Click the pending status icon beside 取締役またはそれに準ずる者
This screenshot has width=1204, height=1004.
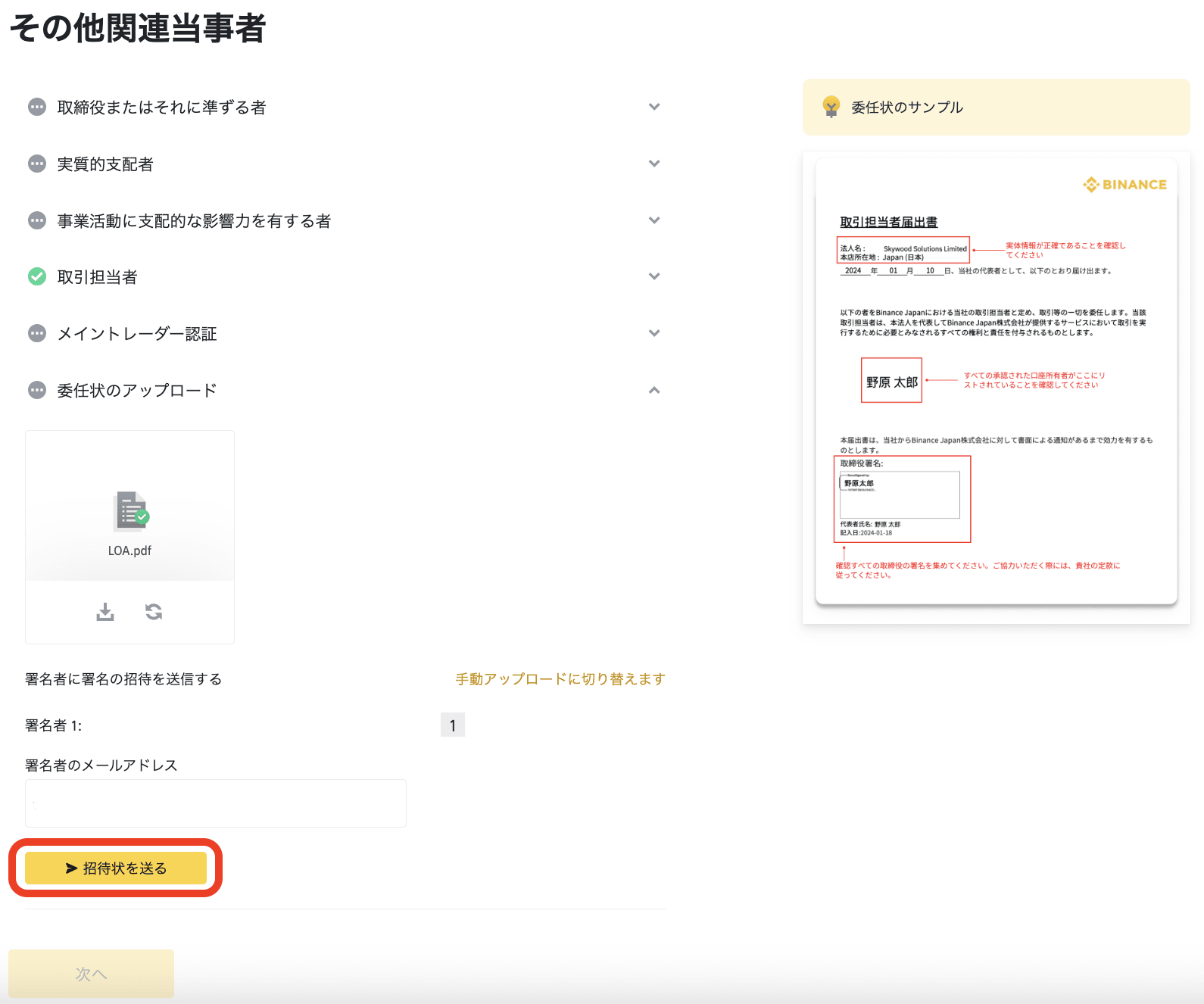click(37, 107)
